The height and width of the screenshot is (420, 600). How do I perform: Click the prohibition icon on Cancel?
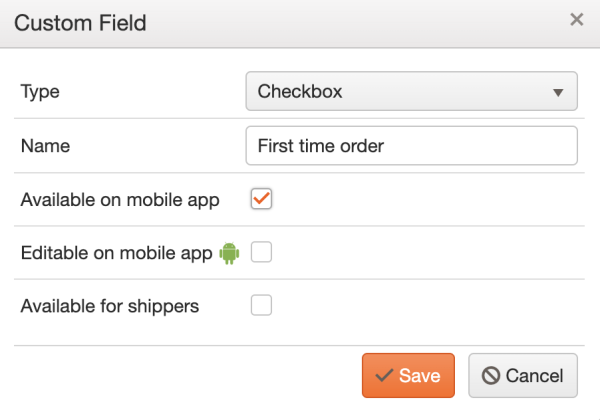coord(490,376)
